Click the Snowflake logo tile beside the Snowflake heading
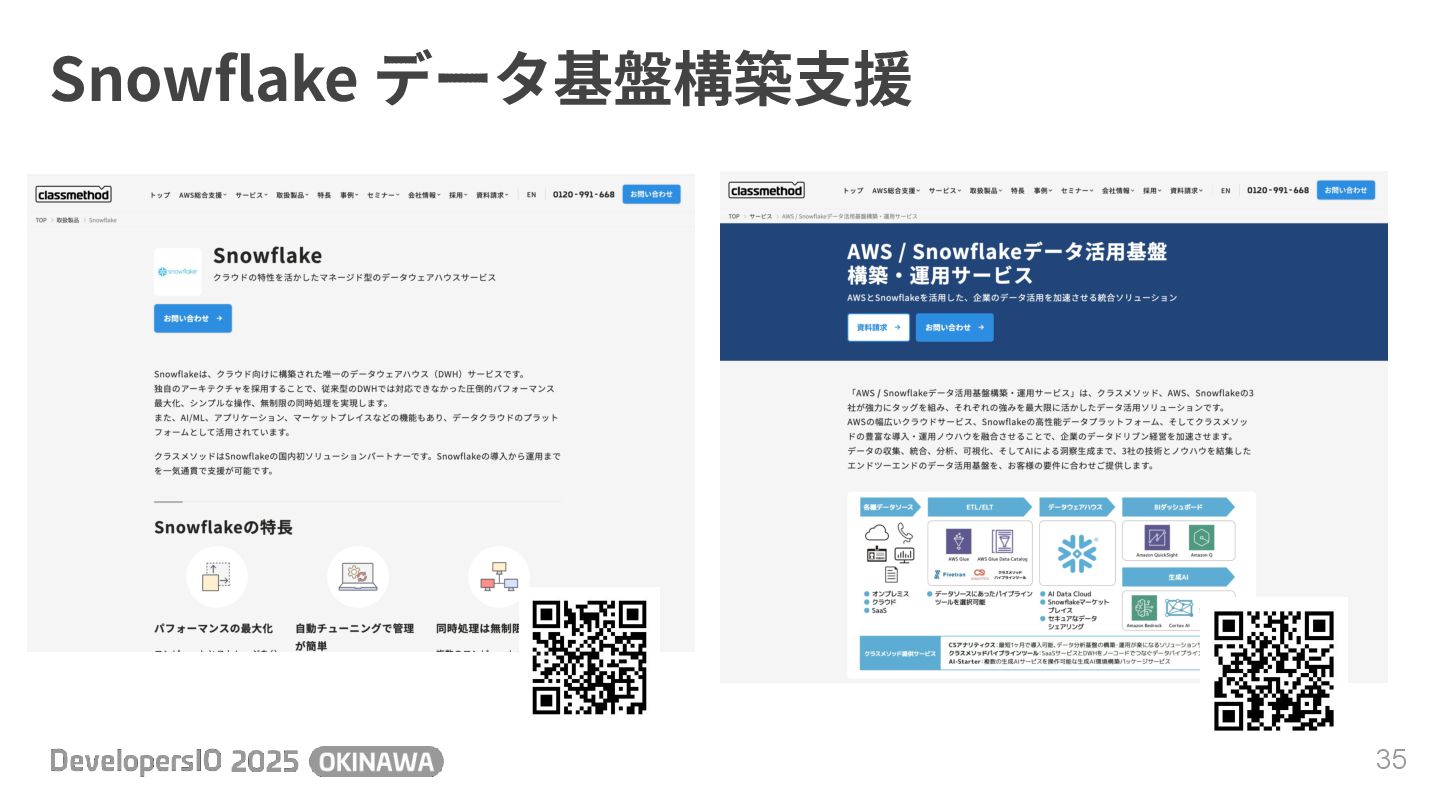The height and width of the screenshot is (810, 1440). [x=178, y=271]
